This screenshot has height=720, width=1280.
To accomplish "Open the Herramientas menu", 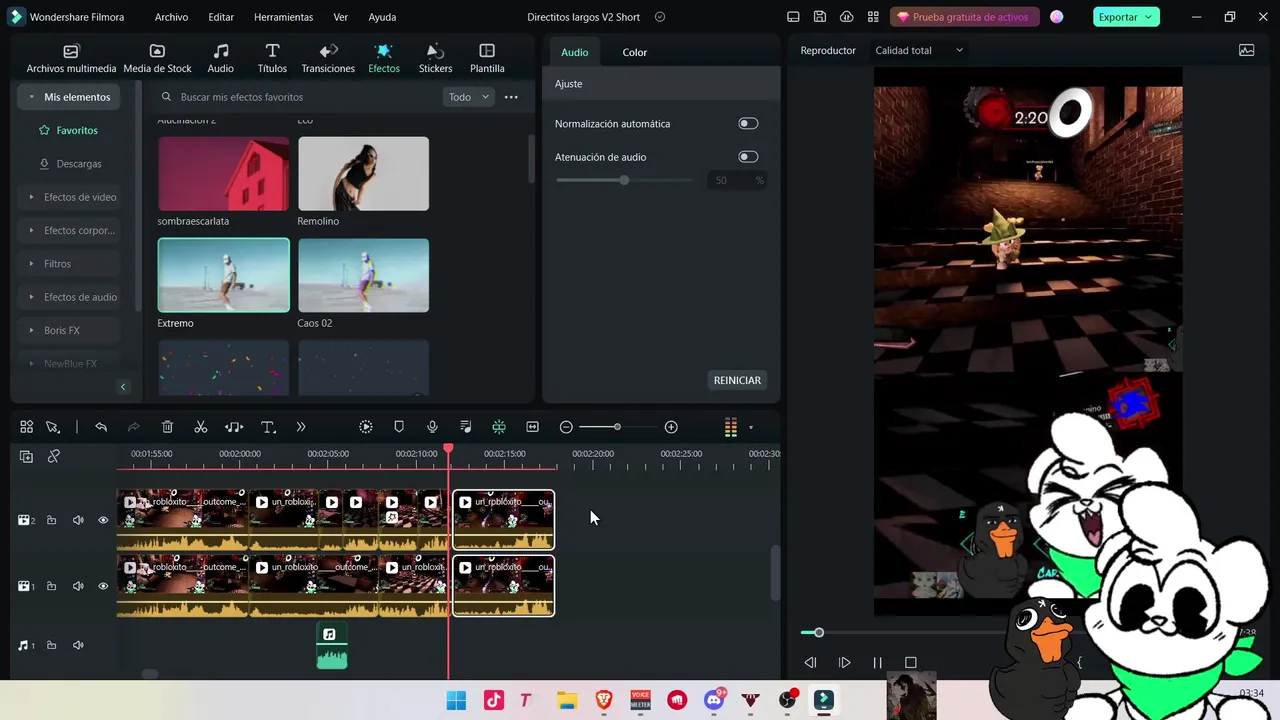I will 283,17.
